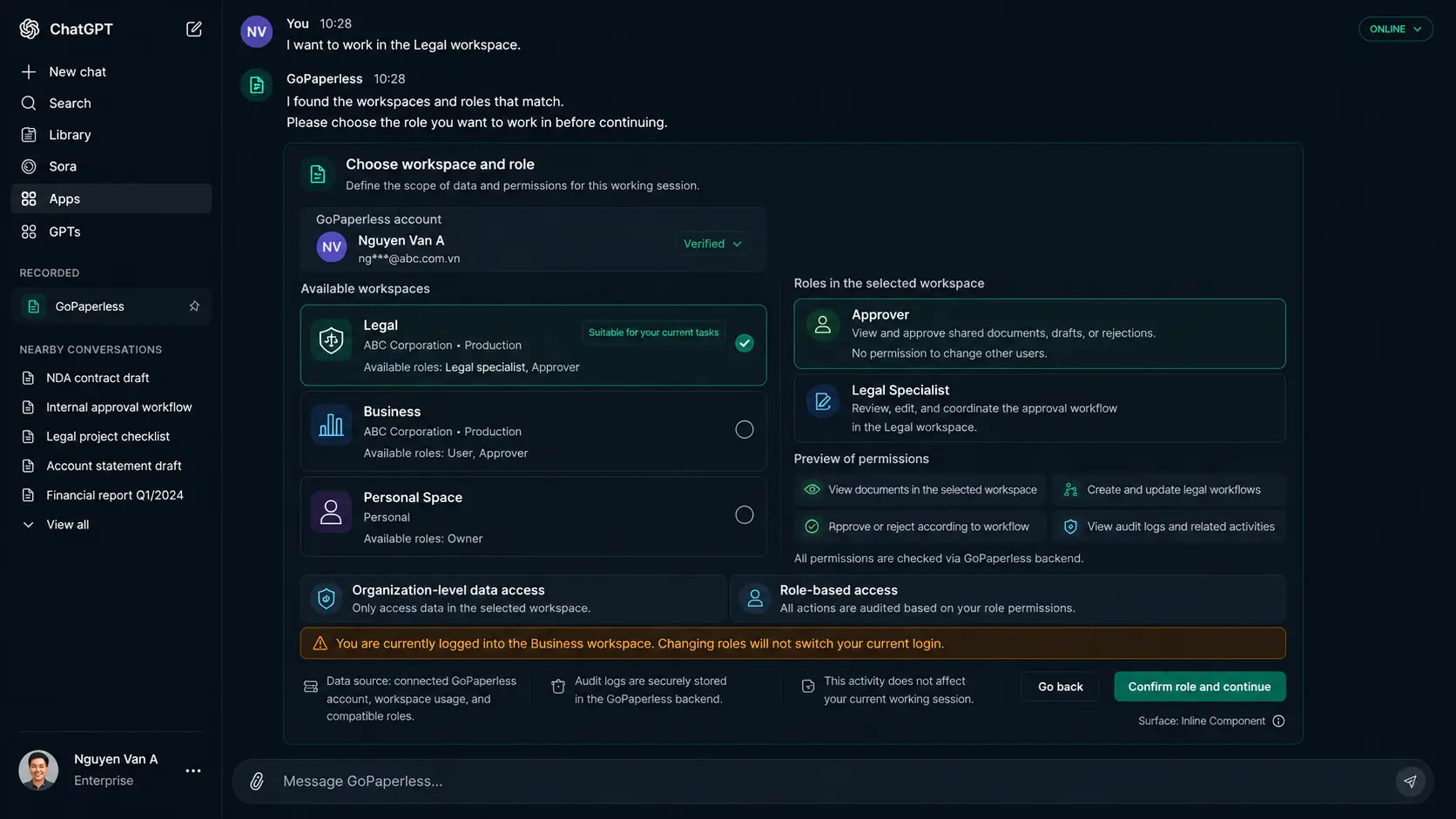The height and width of the screenshot is (819, 1456).
Task: Click the ChatGPT logo icon
Action: [x=30, y=29]
